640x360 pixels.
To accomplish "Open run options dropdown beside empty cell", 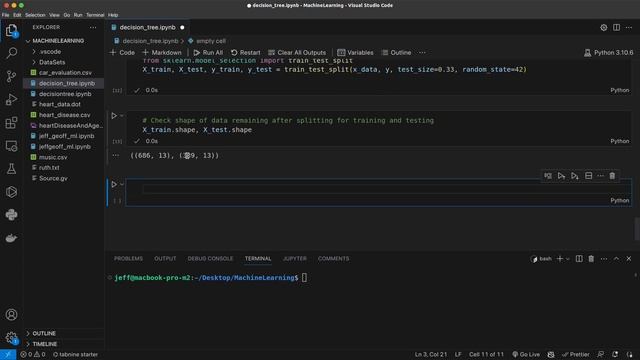I will coord(122,184).
